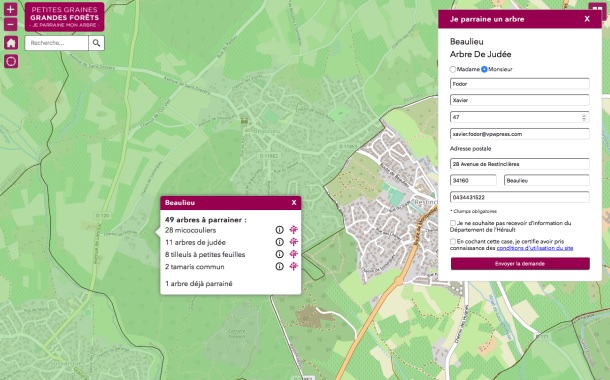The width and height of the screenshot is (610, 380).
Task: Zoom out of the map
Action: 11,24
